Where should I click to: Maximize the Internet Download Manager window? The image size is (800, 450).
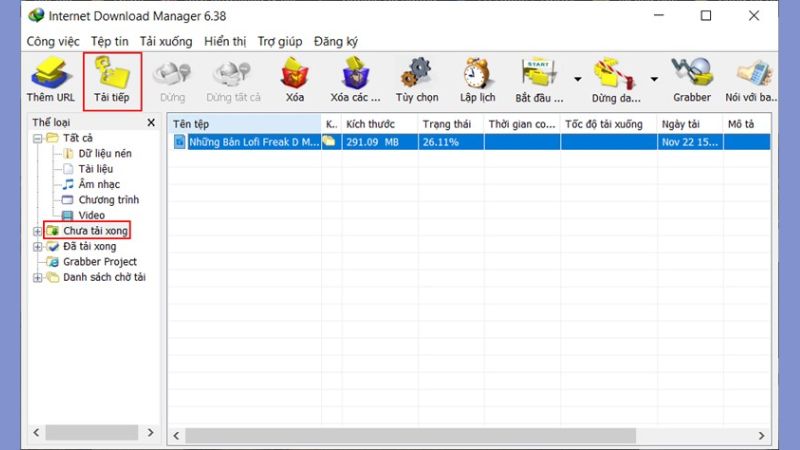click(x=706, y=16)
